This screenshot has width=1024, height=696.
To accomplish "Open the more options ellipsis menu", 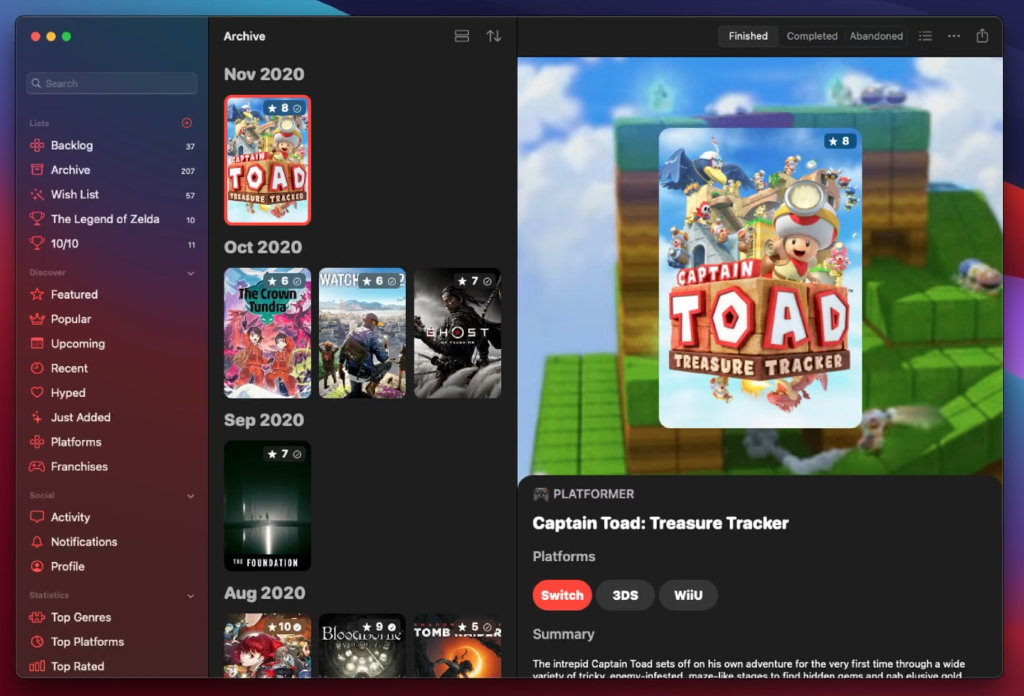I will click(x=954, y=36).
